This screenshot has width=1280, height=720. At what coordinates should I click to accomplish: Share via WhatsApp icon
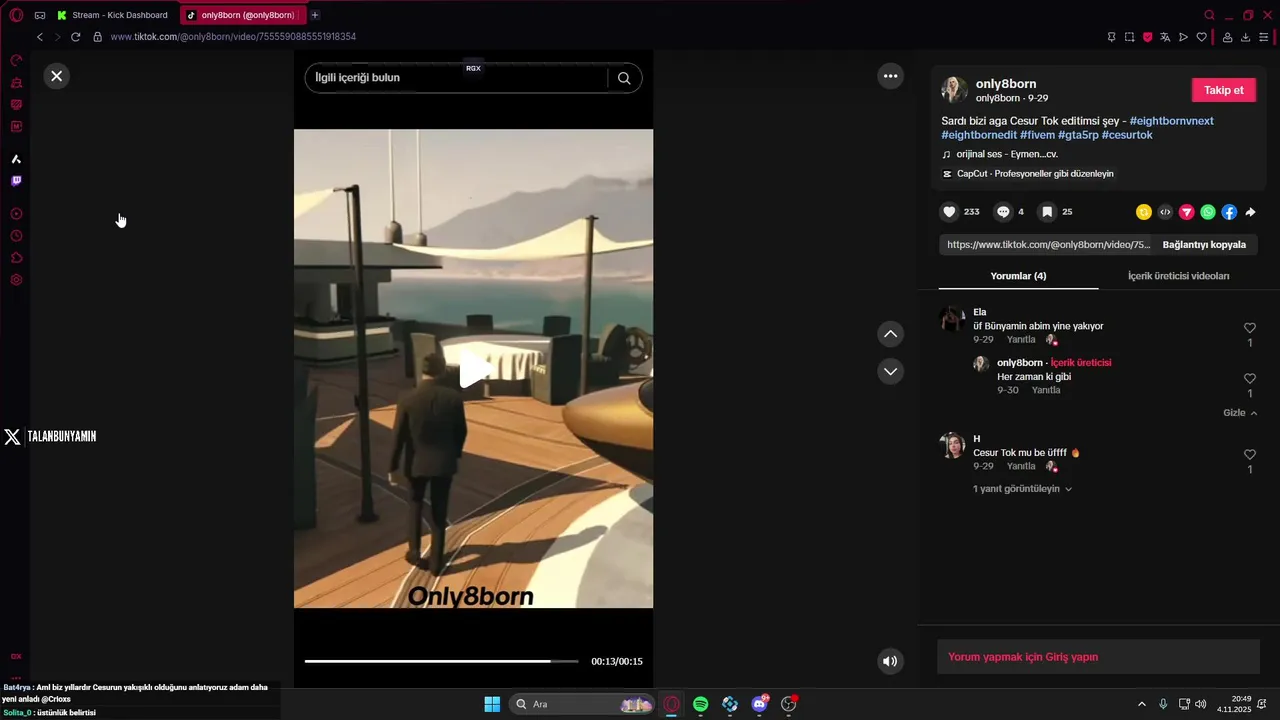pyautogui.click(x=1208, y=212)
